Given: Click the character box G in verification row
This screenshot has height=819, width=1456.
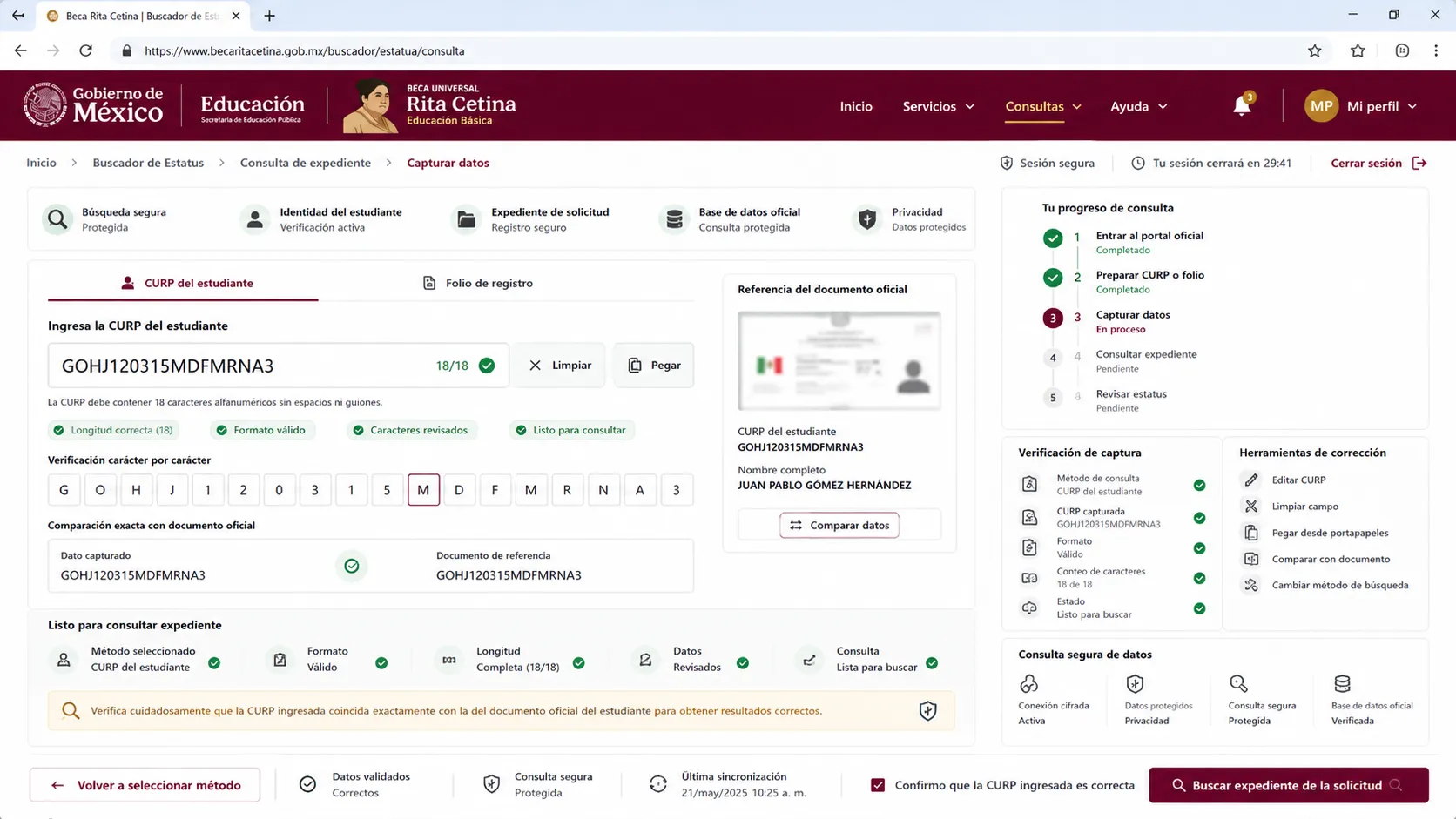Looking at the screenshot, I should point(64,490).
